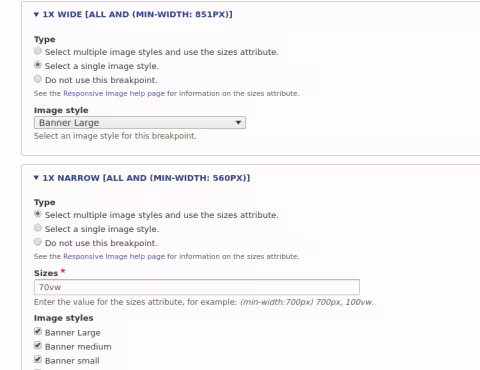Collapse the 1X NARROW breakpoint fieldset

142,178
